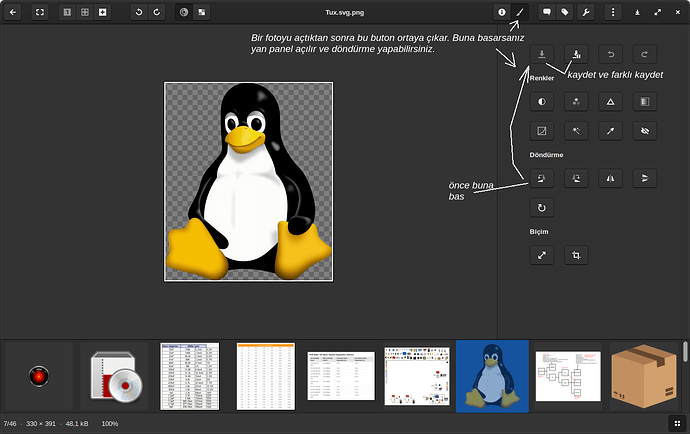690x434 pixels.
Task: Click the Save As icon in the edit panel
Action: click(x=576, y=54)
